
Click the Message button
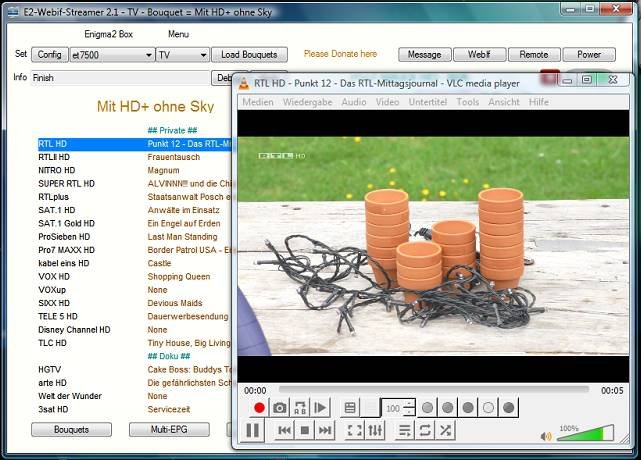coord(425,54)
